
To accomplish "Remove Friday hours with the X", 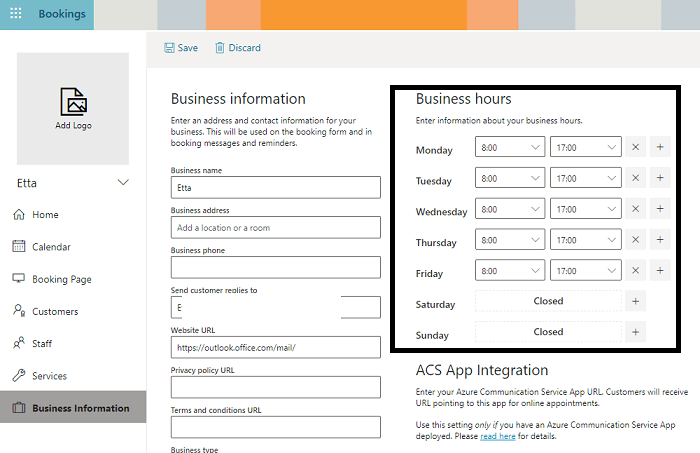I will click(x=636, y=270).
